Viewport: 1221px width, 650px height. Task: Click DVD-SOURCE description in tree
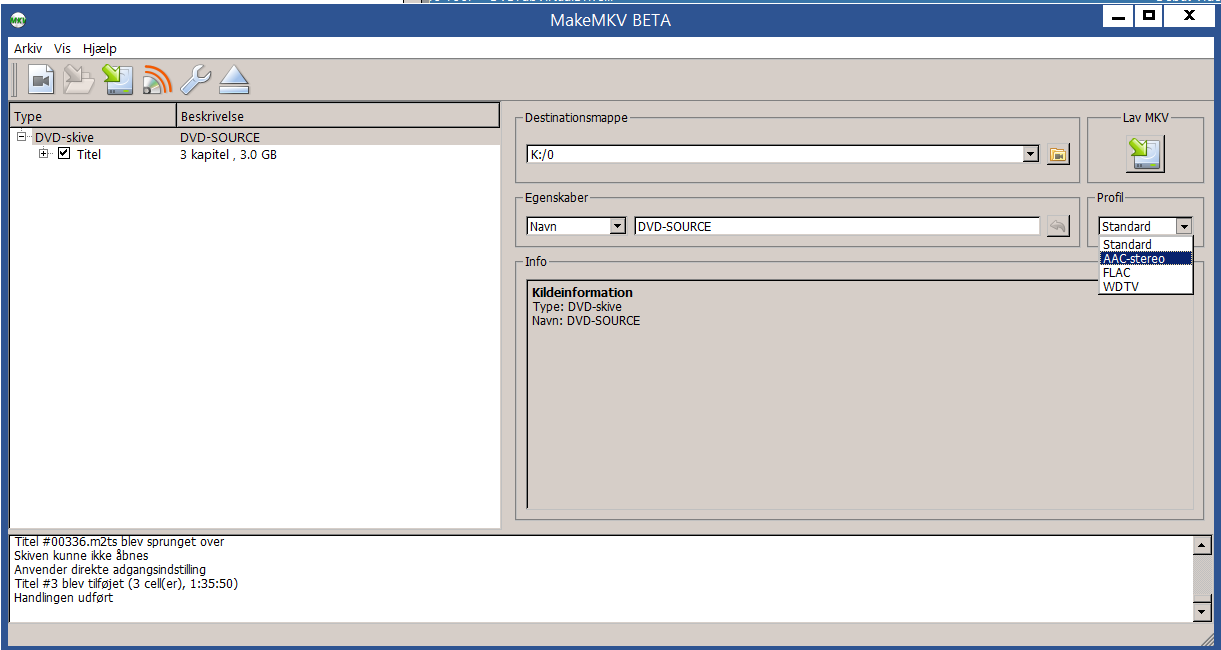click(x=220, y=137)
